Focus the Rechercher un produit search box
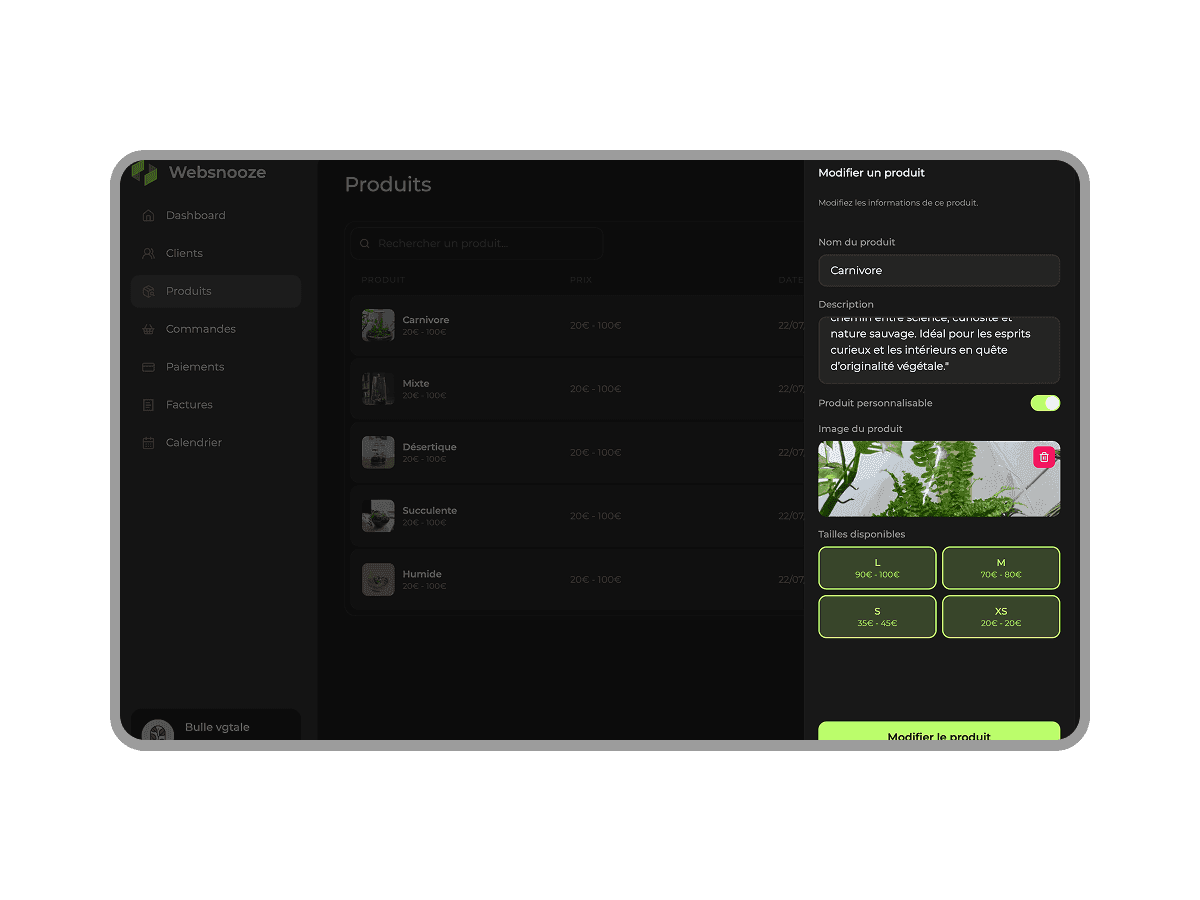This screenshot has width=1200, height=900. click(x=477, y=243)
